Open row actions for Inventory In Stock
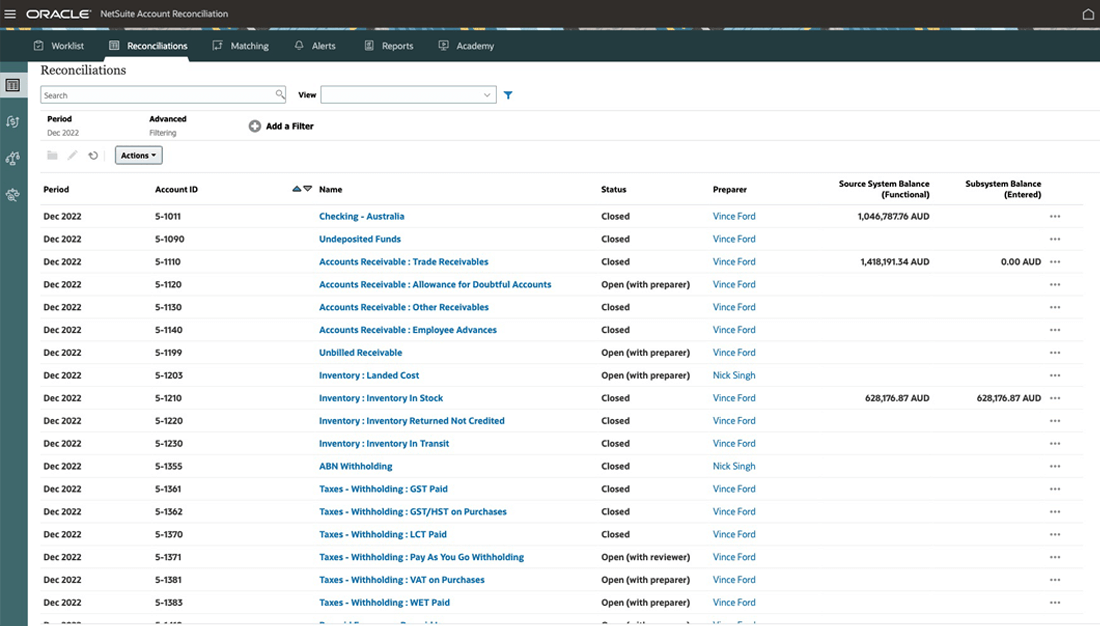The height and width of the screenshot is (626, 1100). coord(1054,398)
